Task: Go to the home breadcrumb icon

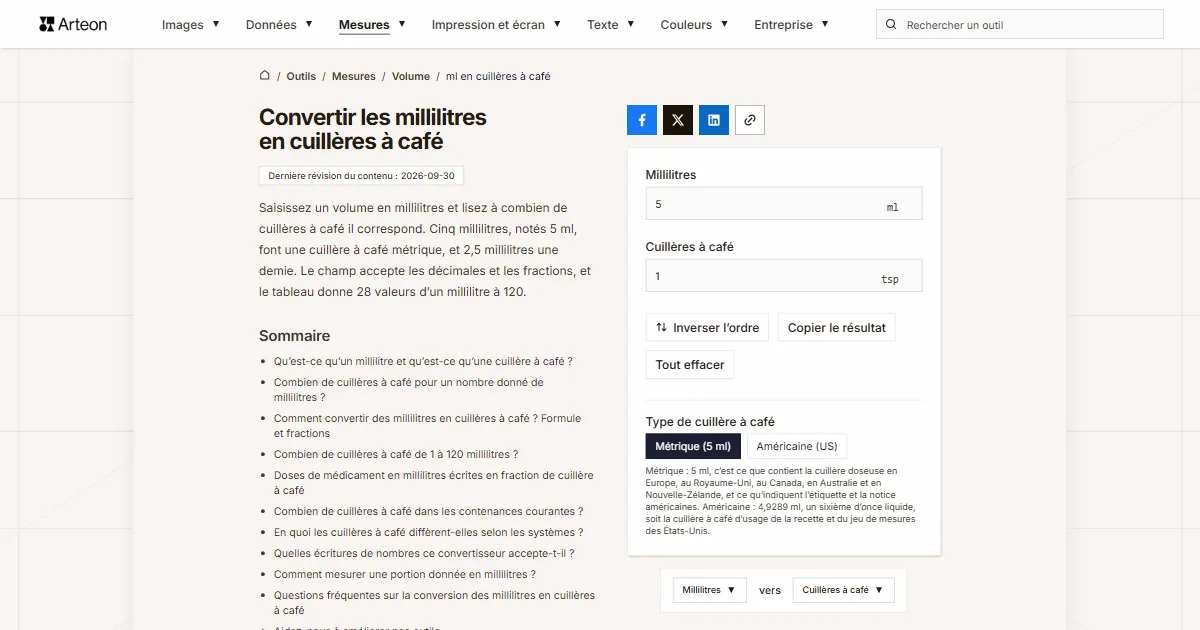Action: (265, 76)
